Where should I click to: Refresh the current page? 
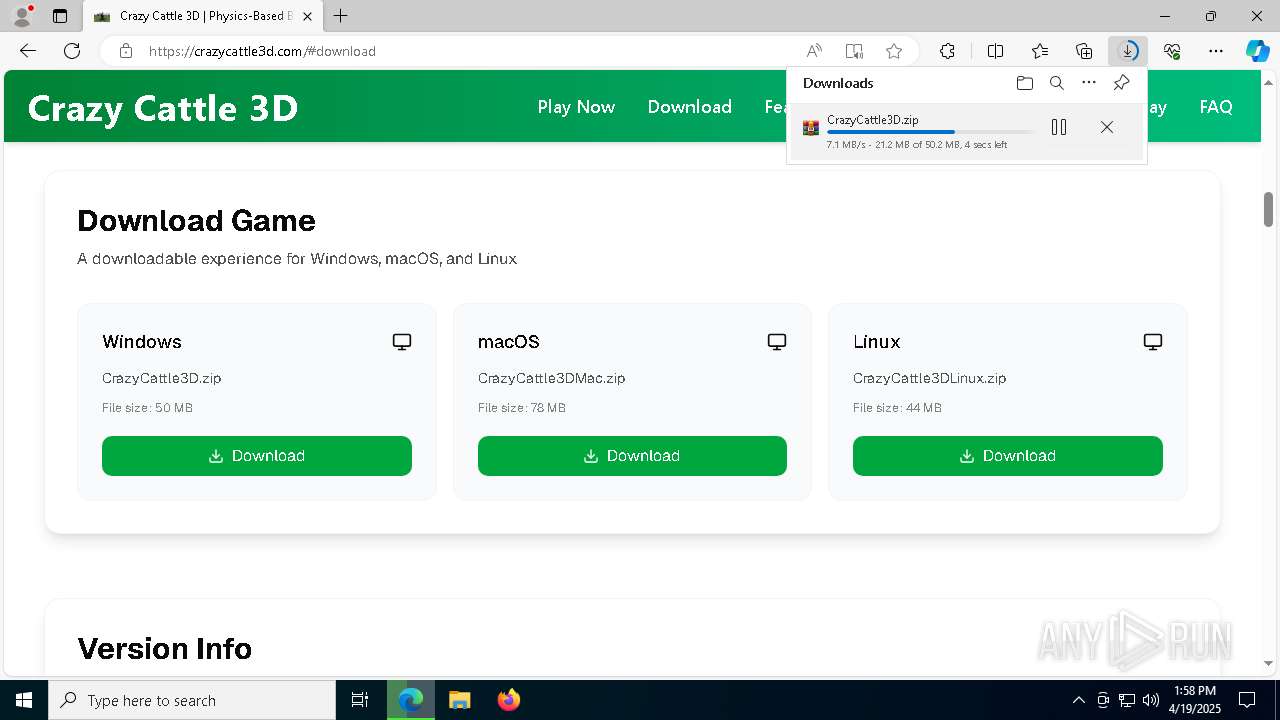(72, 51)
